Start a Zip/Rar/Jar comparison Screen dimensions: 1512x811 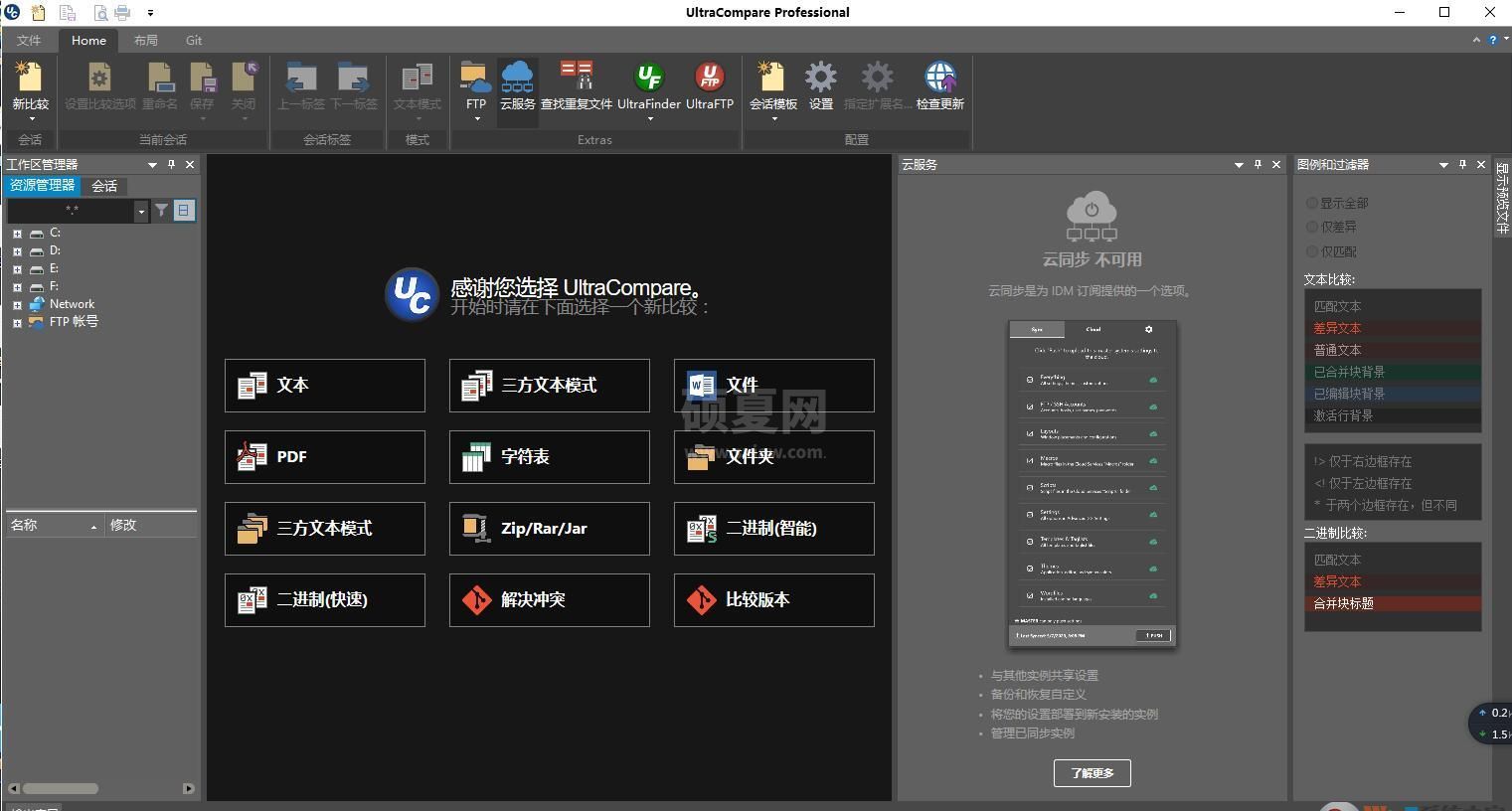pyautogui.click(x=550, y=529)
